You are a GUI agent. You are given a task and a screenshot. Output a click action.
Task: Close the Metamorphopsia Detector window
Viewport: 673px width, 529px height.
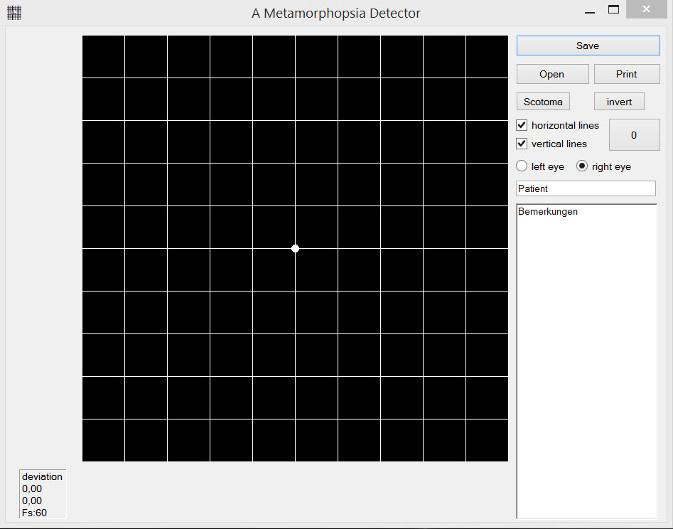(646, 9)
